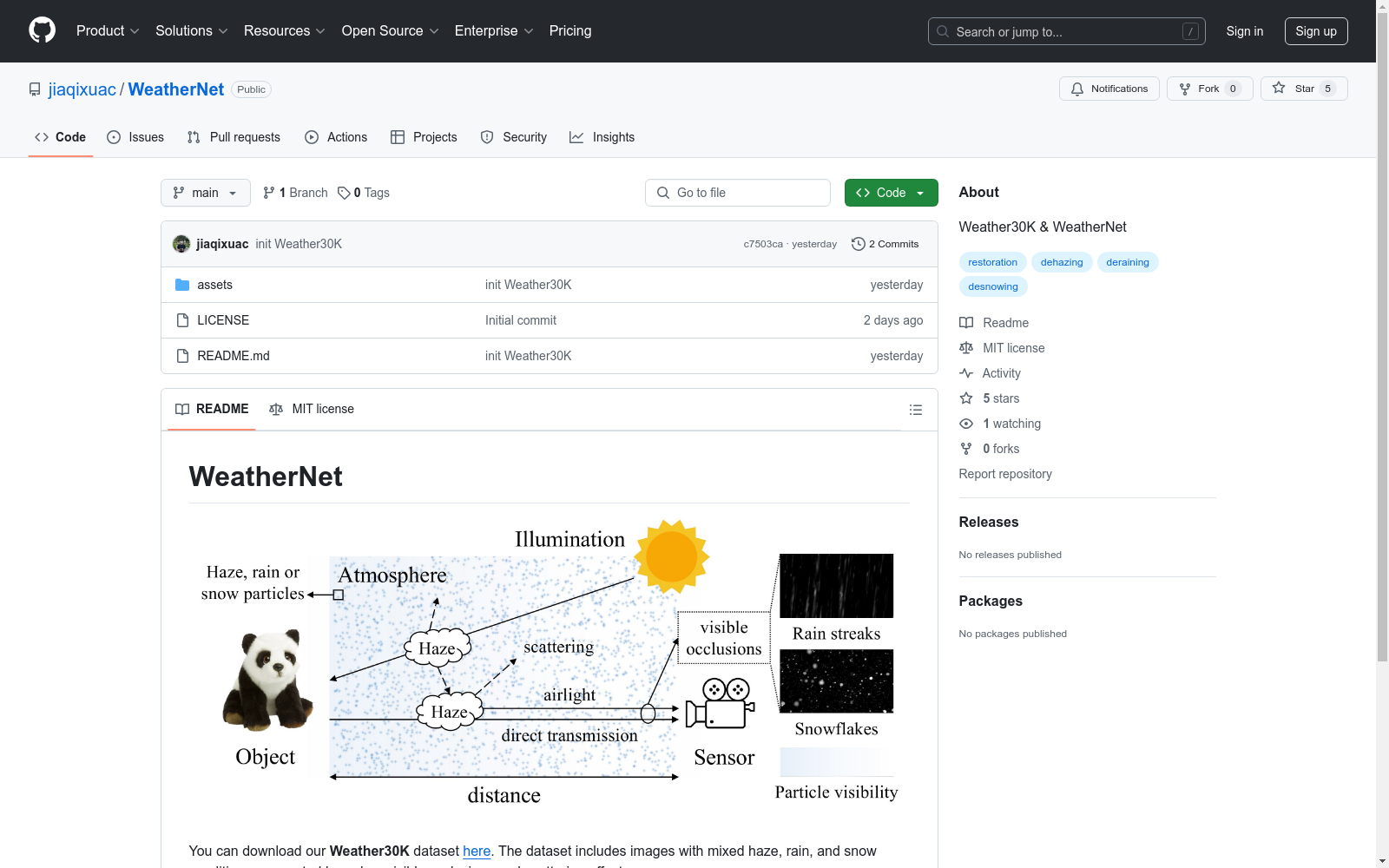Click Report repository link
The image size is (1389, 868).
pyautogui.click(x=1005, y=474)
